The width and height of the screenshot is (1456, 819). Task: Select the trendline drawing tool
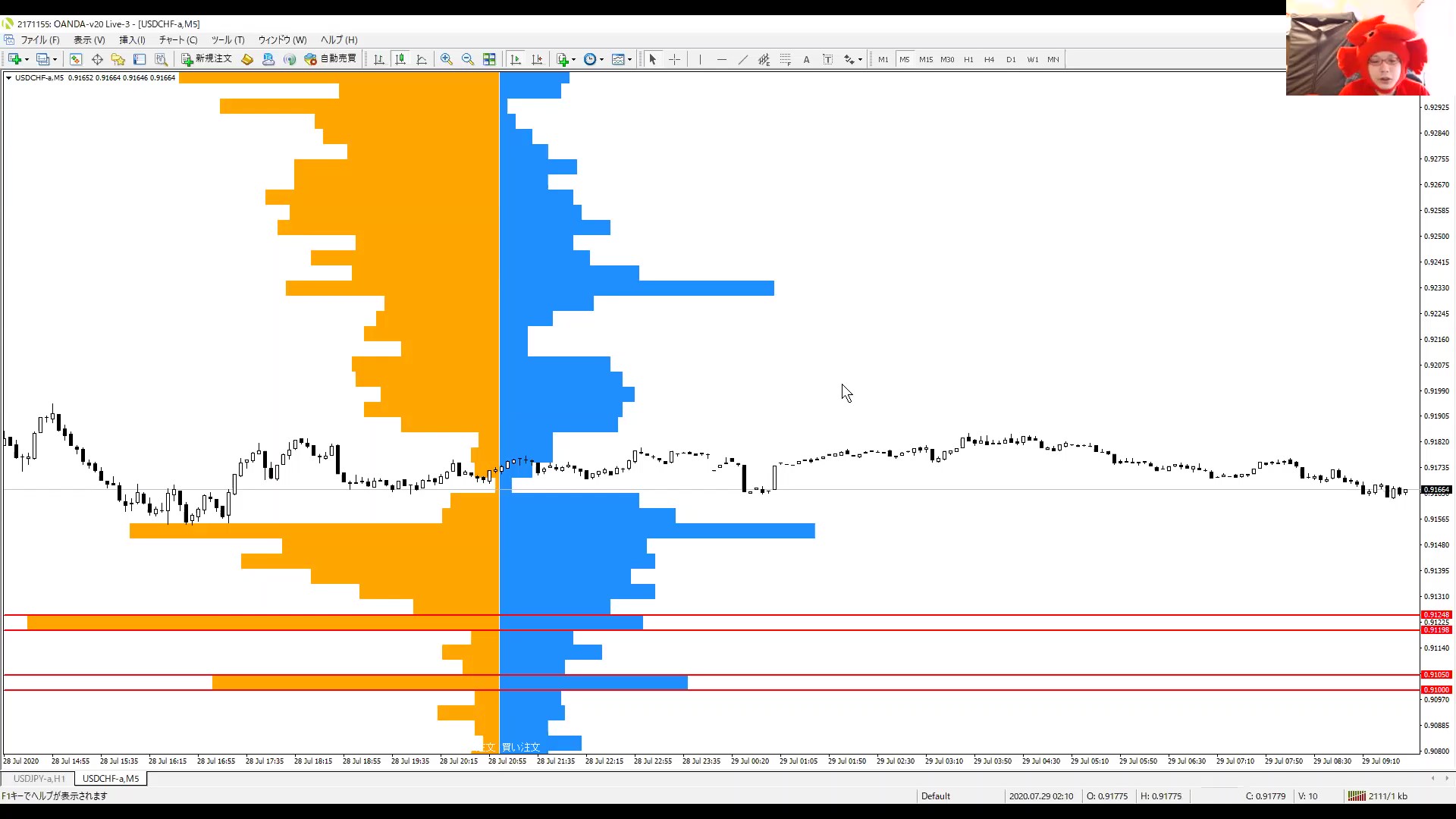[x=742, y=59]
